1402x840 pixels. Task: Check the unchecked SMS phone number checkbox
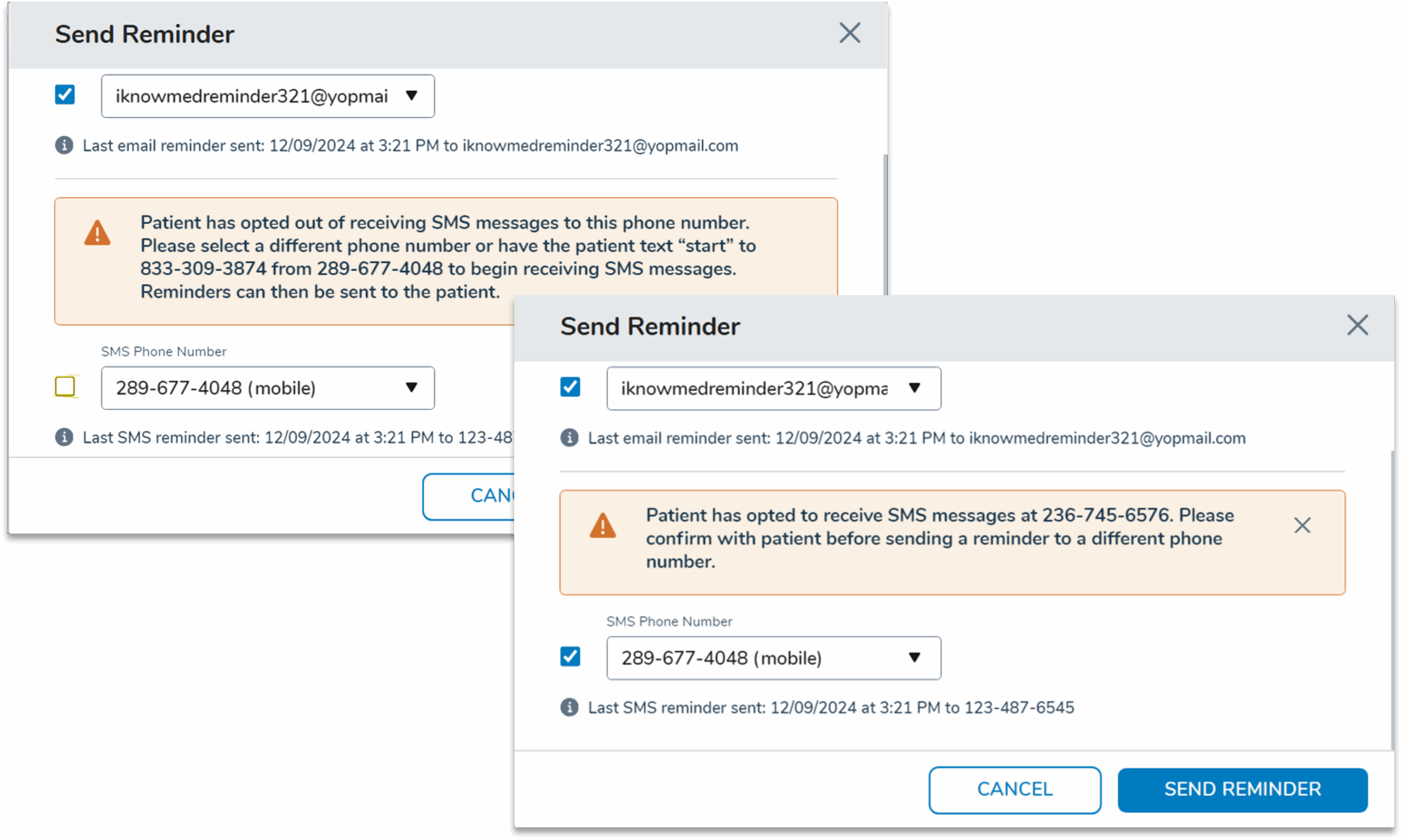pos(65,387)
